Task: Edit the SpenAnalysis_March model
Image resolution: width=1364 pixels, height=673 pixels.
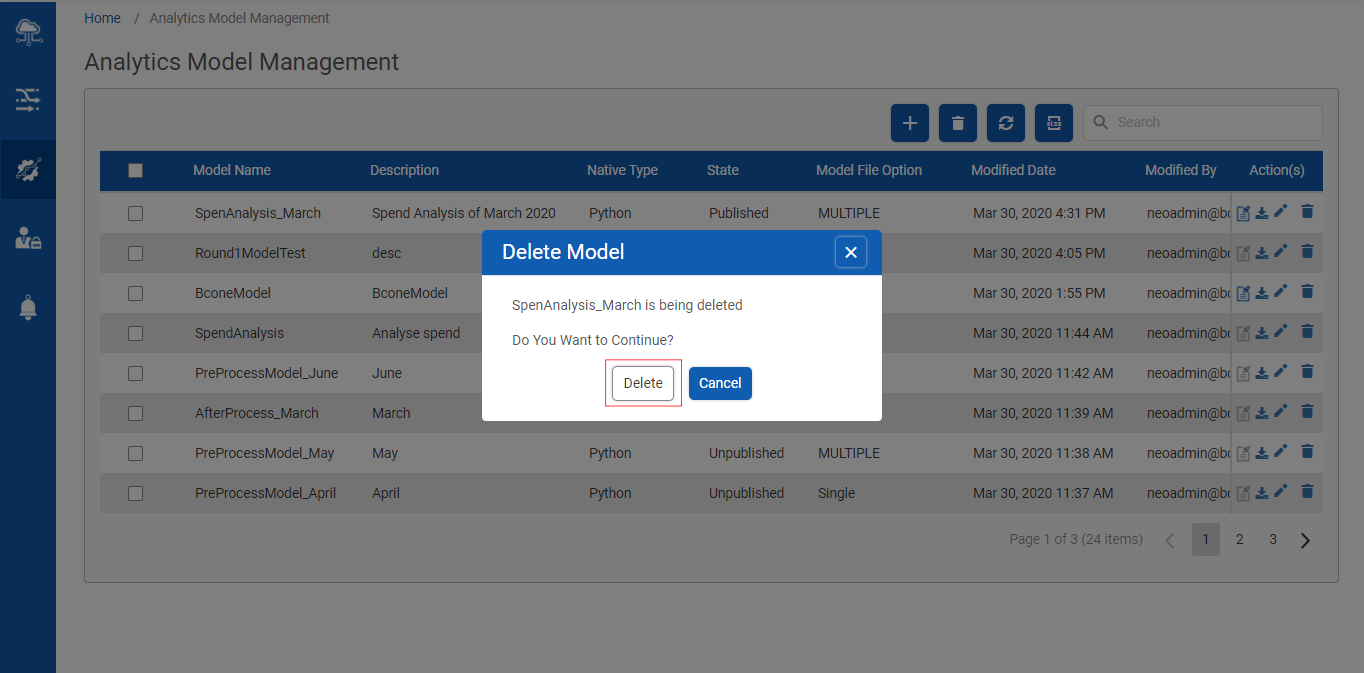Action: [1281, 211]
